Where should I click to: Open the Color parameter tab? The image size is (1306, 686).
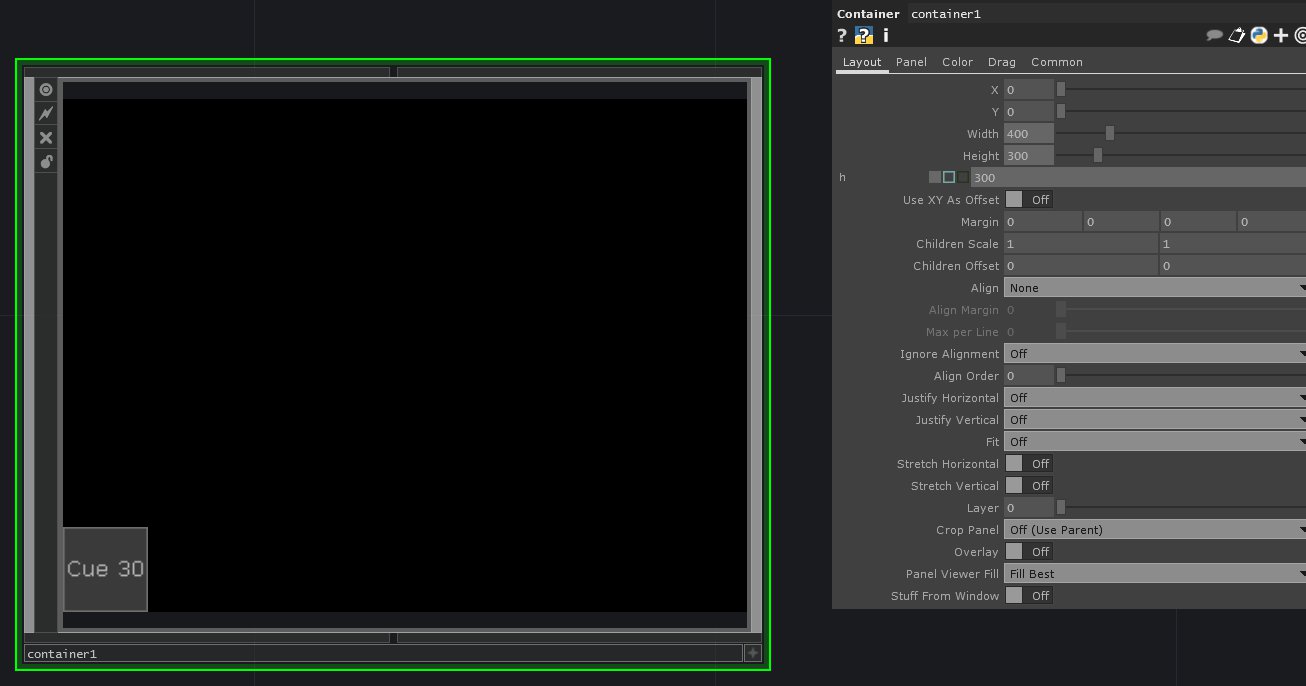[957, 62]
